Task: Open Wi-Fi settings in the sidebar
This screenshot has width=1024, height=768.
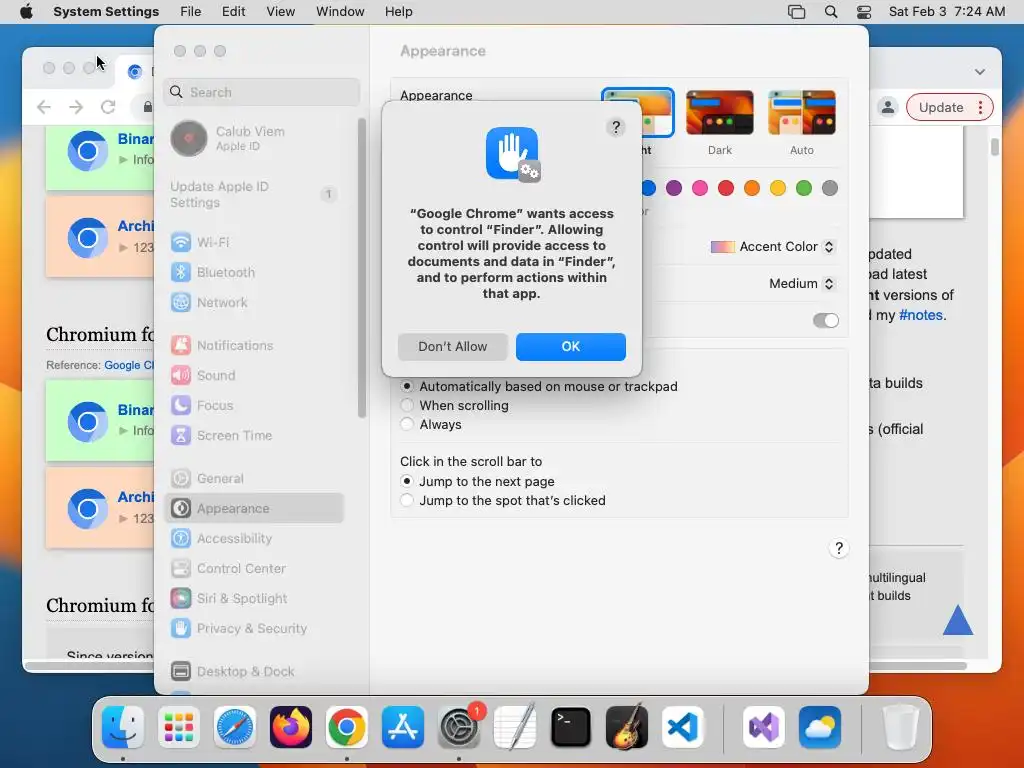Action: [x=255, y=242]
